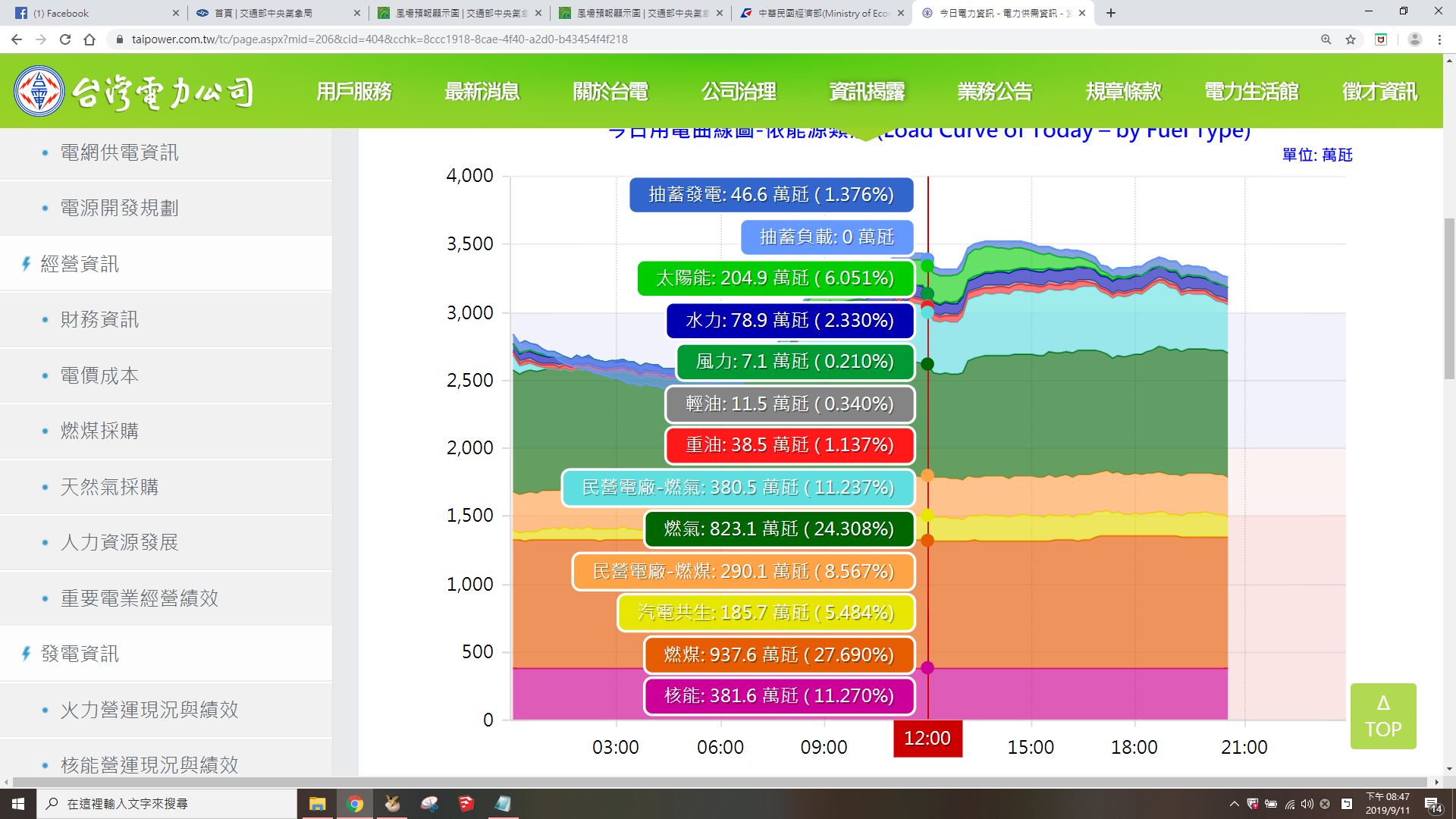Image resolution: width=1456 pixels, height=819 pixels.
Task: Open the 用戶服務 menu
Action: 354,92
